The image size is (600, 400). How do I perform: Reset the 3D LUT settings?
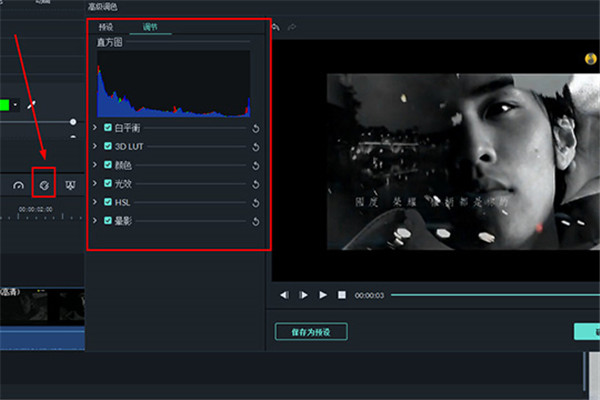coord(256,147)
